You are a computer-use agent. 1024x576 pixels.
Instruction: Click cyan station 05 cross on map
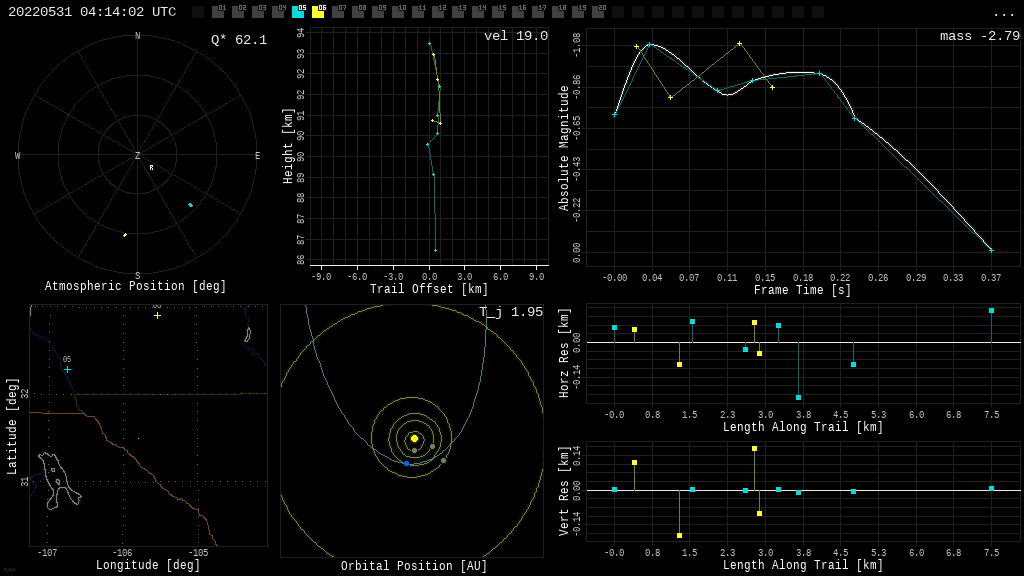tap(67, 369)
